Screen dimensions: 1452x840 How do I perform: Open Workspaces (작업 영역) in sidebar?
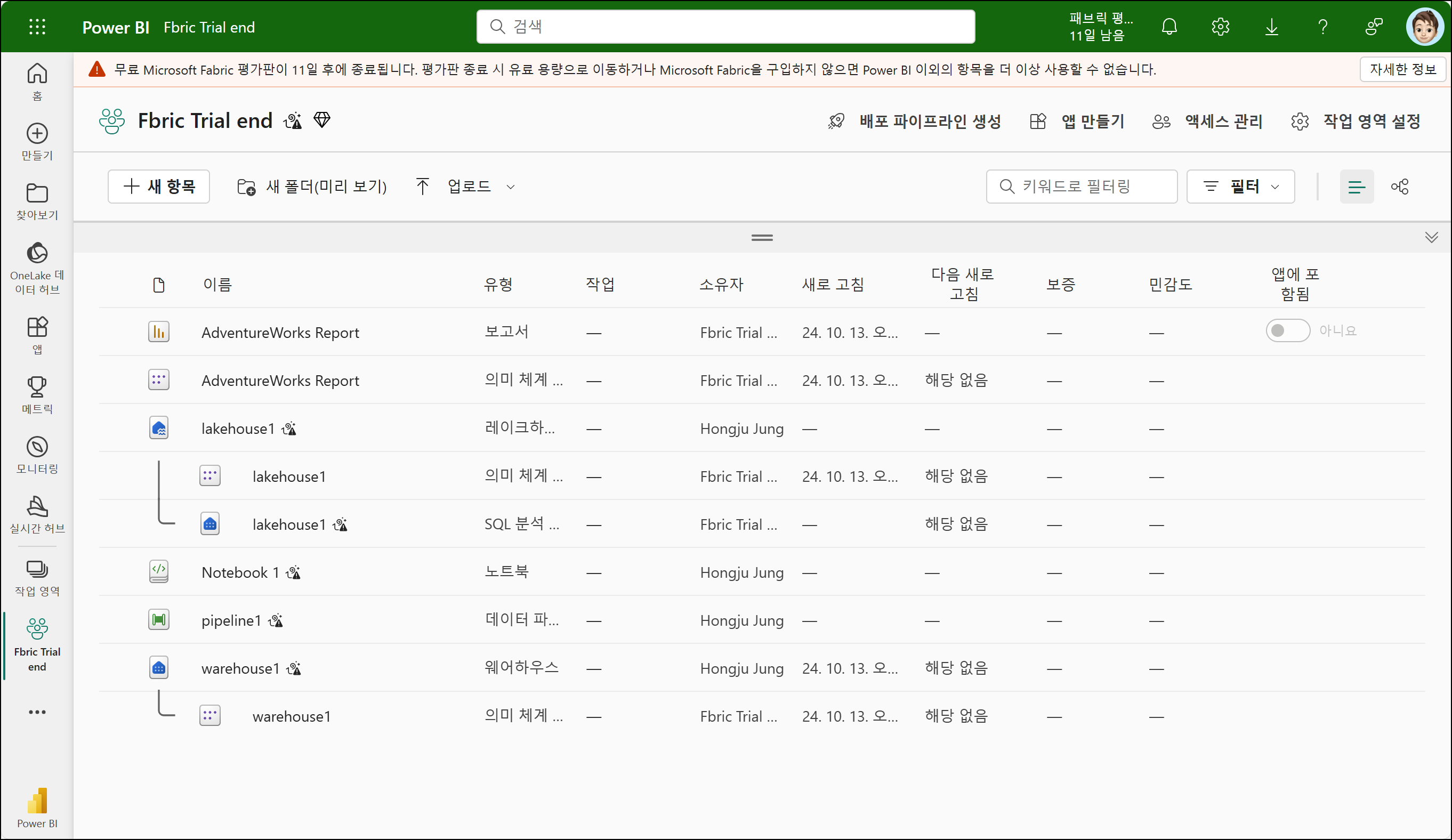(x=37, y=578)
